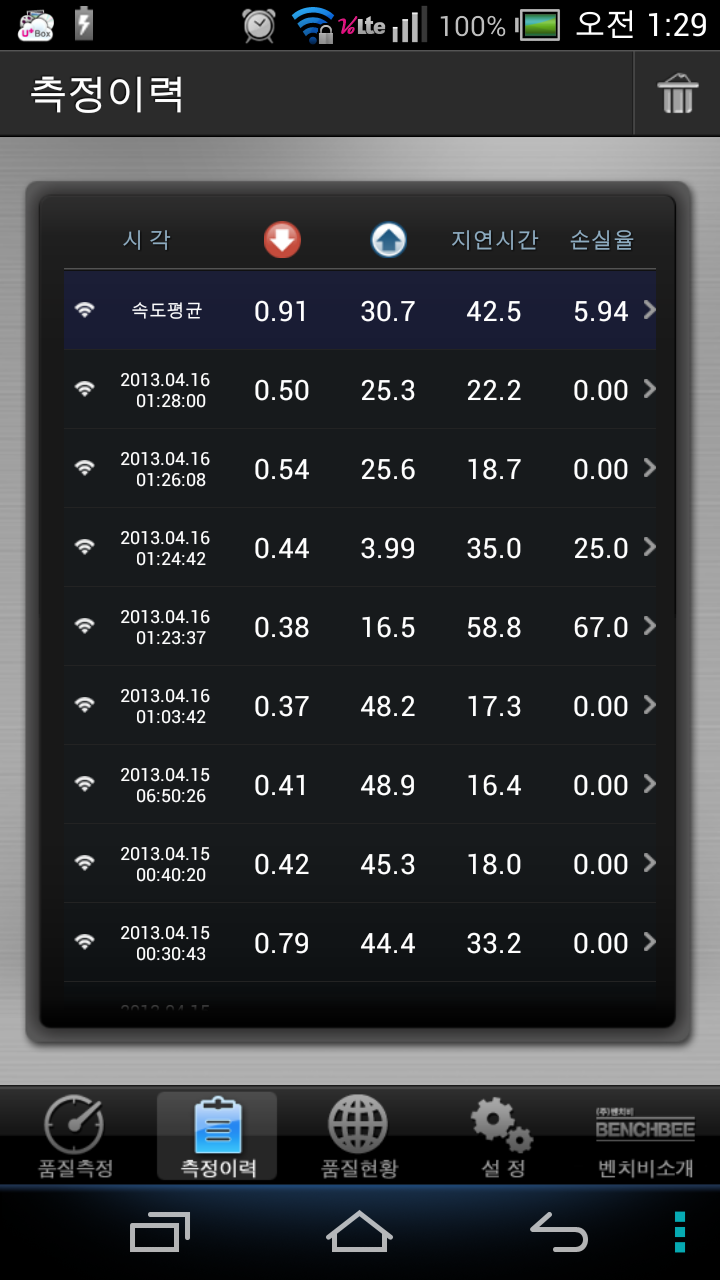Tap average upload value 30.7
720x1280 pixels.
[x=388, y=311]
